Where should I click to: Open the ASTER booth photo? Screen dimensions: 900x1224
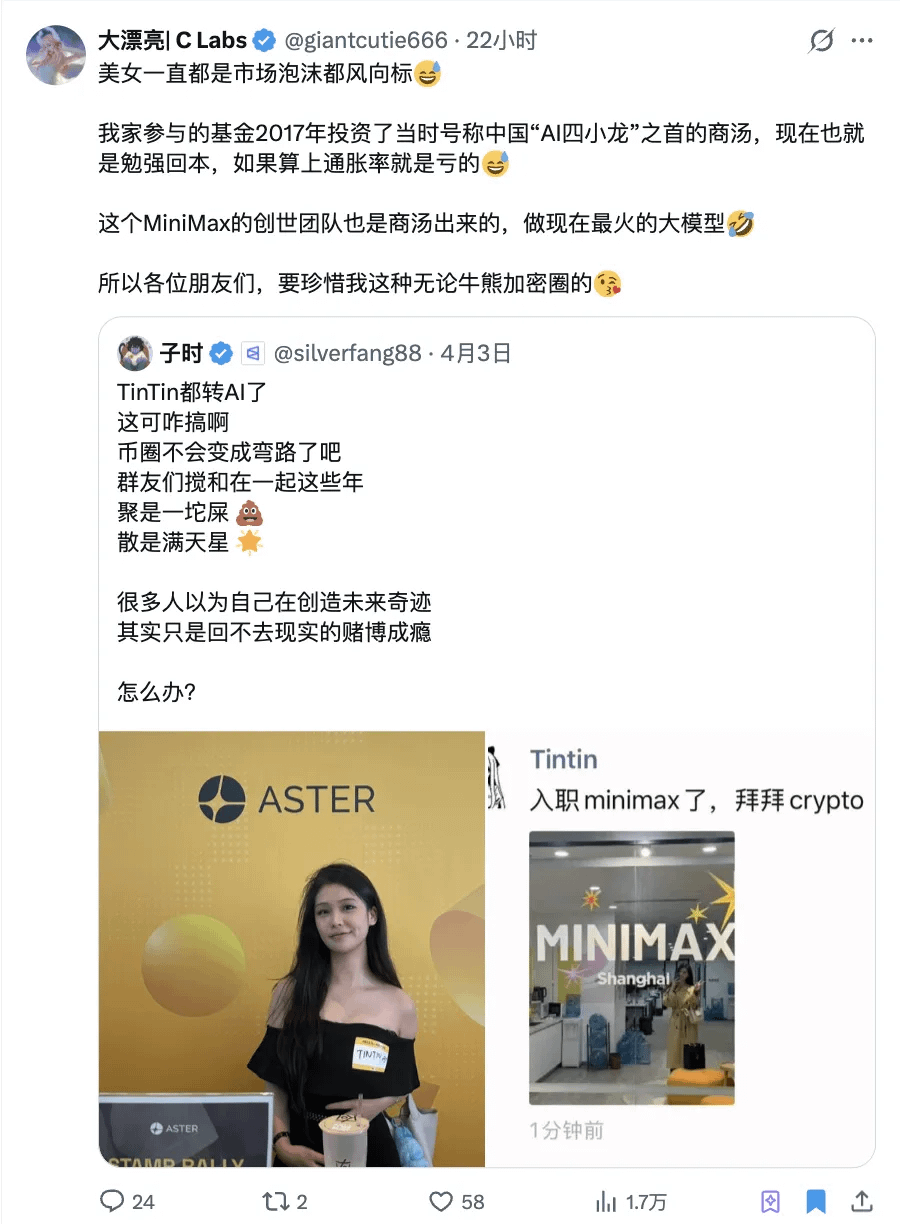pos(292,949)
